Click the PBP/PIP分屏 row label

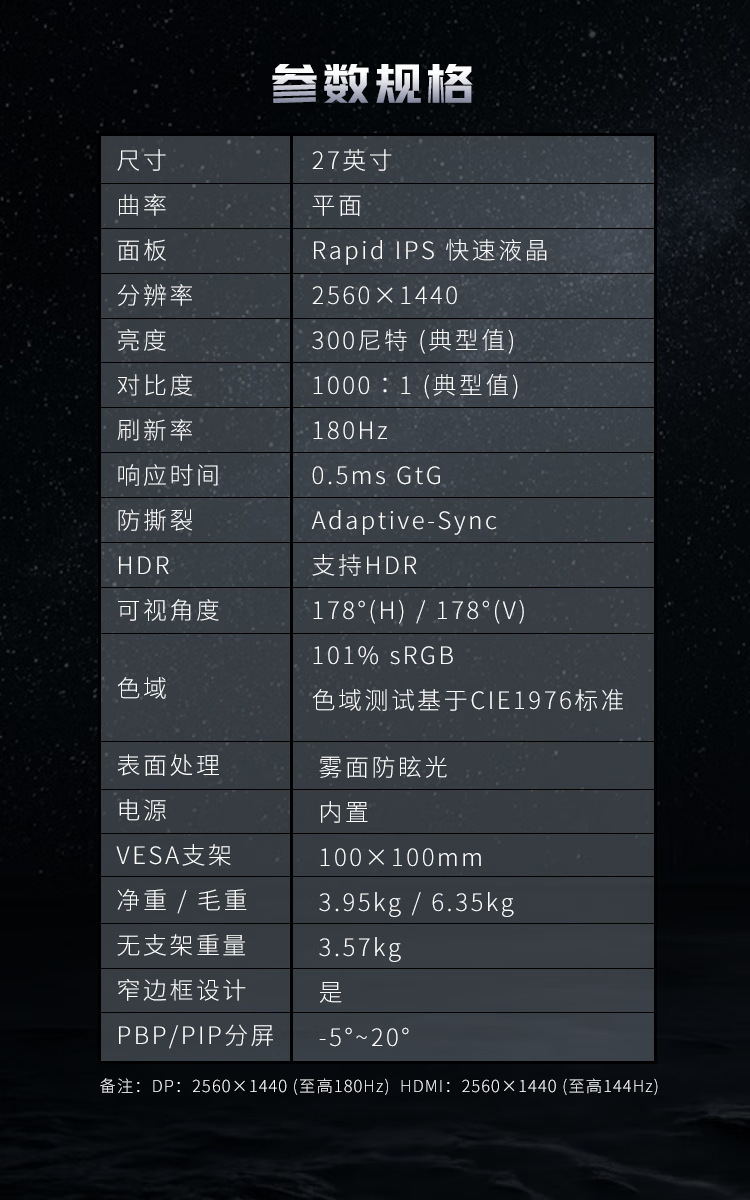point(195,1036)
